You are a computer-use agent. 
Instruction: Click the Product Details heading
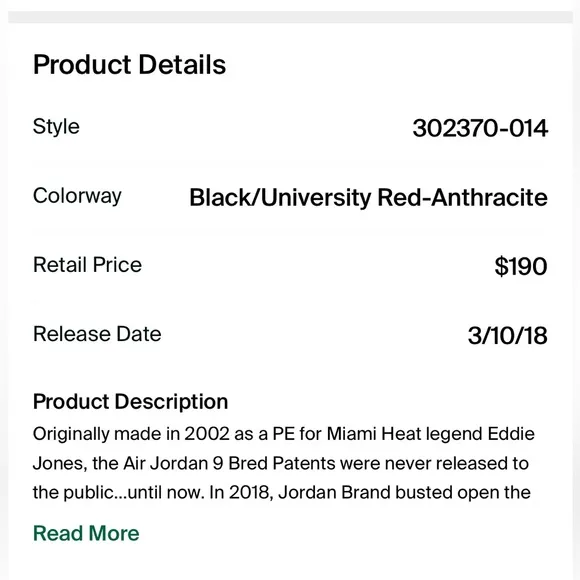tap(129, 64)
